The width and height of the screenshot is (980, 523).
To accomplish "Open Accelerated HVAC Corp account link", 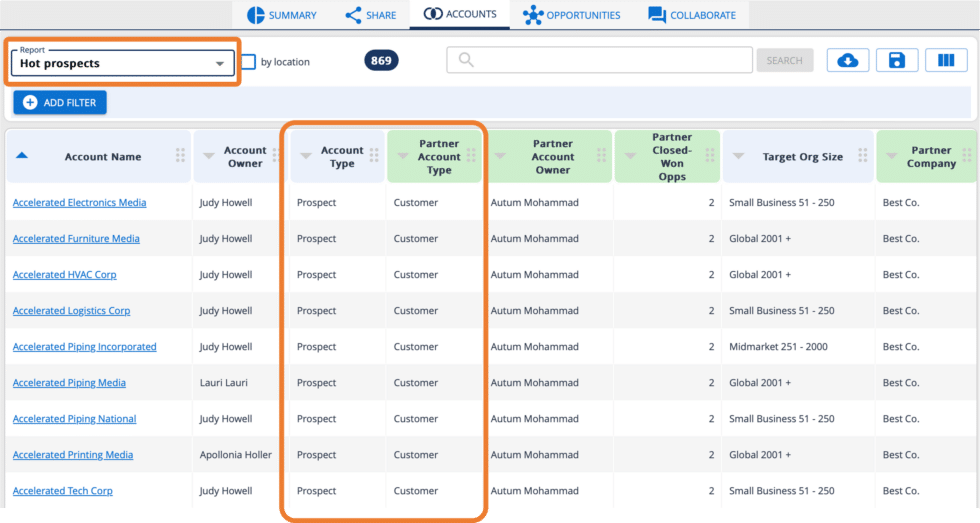I will (64, 275).
